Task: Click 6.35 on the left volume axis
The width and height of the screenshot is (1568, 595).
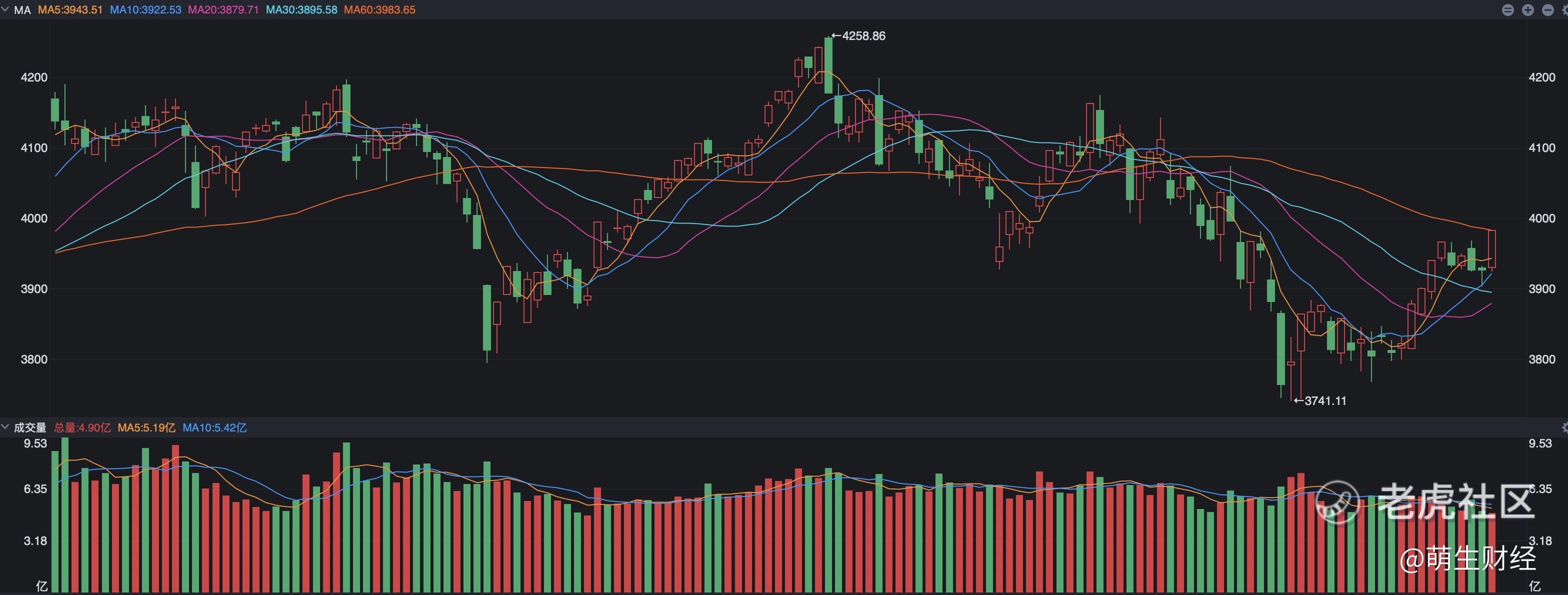Action: tap(35, 489)
